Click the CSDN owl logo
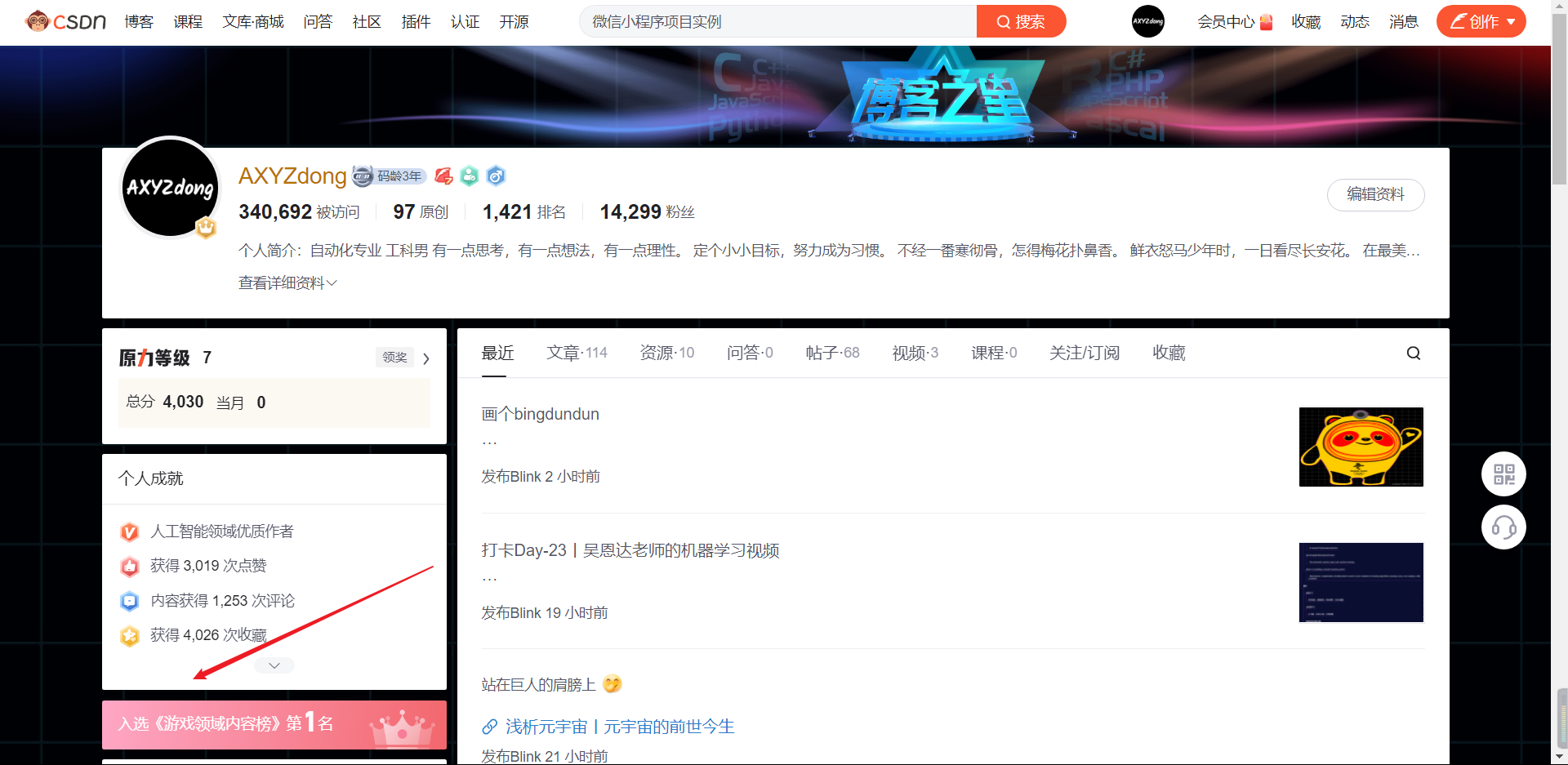Image resolution: width=1568 pixels, height=765 pixels. 38,21
